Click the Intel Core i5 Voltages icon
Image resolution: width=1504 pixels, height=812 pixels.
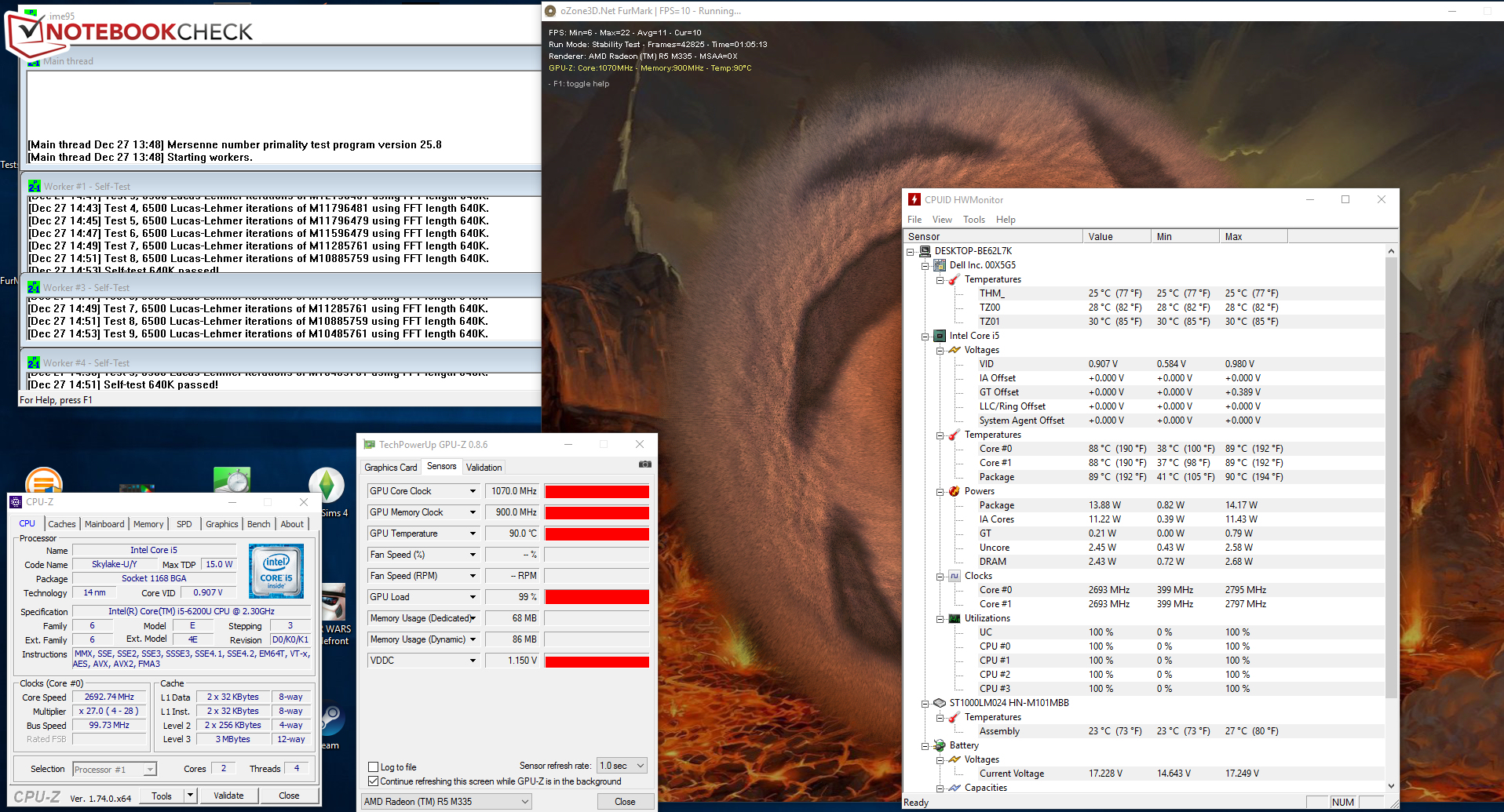click(955, 350)
